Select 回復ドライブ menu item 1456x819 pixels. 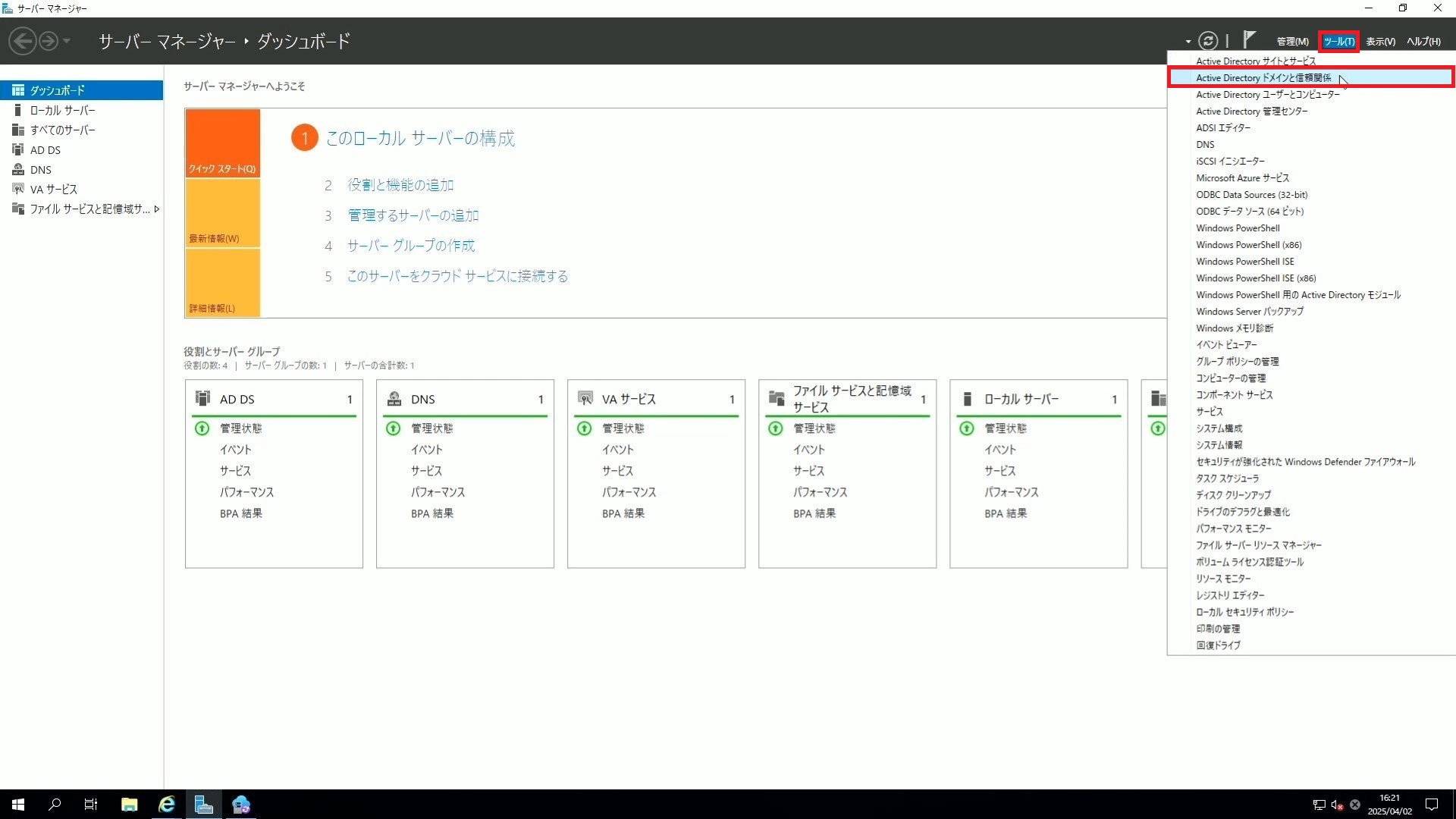pos(1311,645)
